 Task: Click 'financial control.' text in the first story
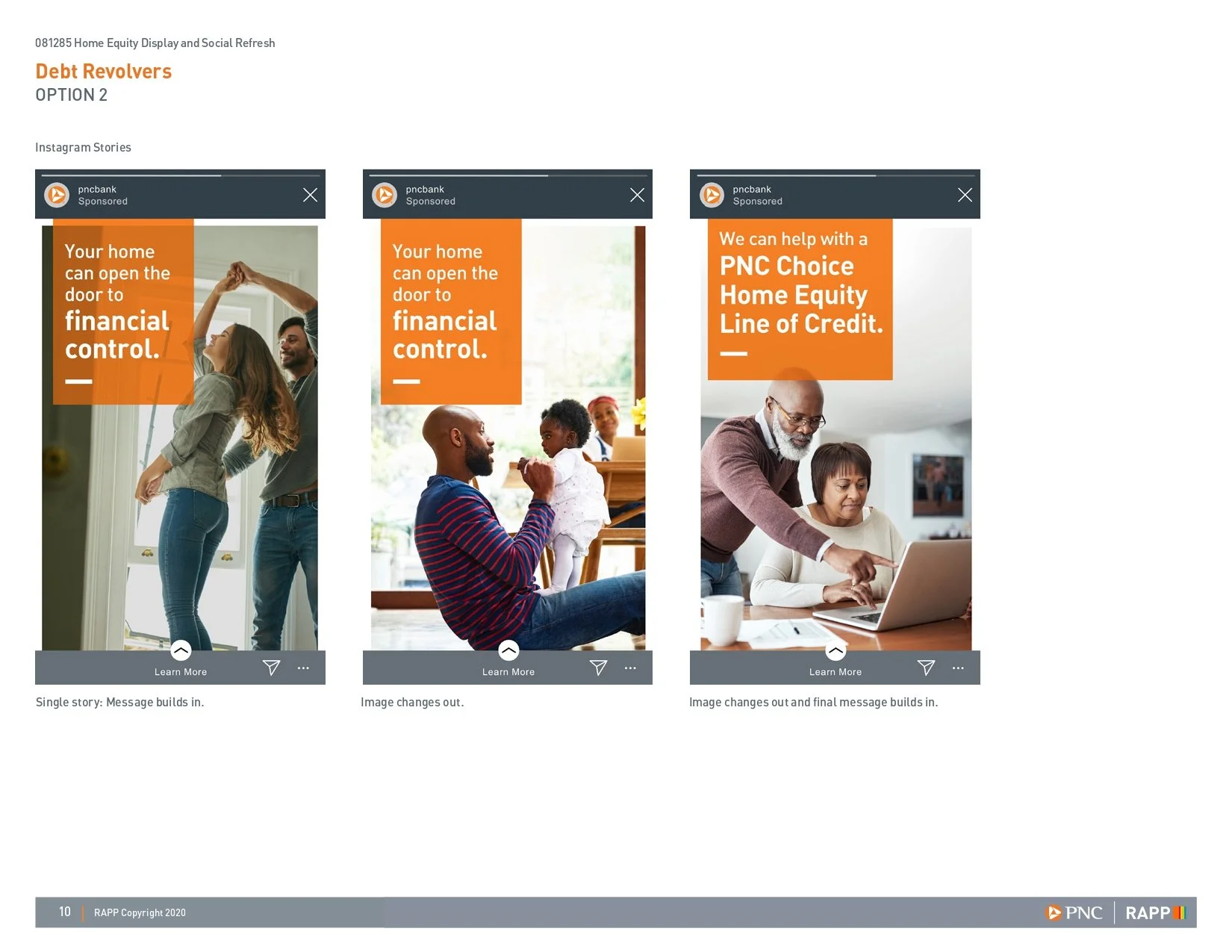coord(117,335)
